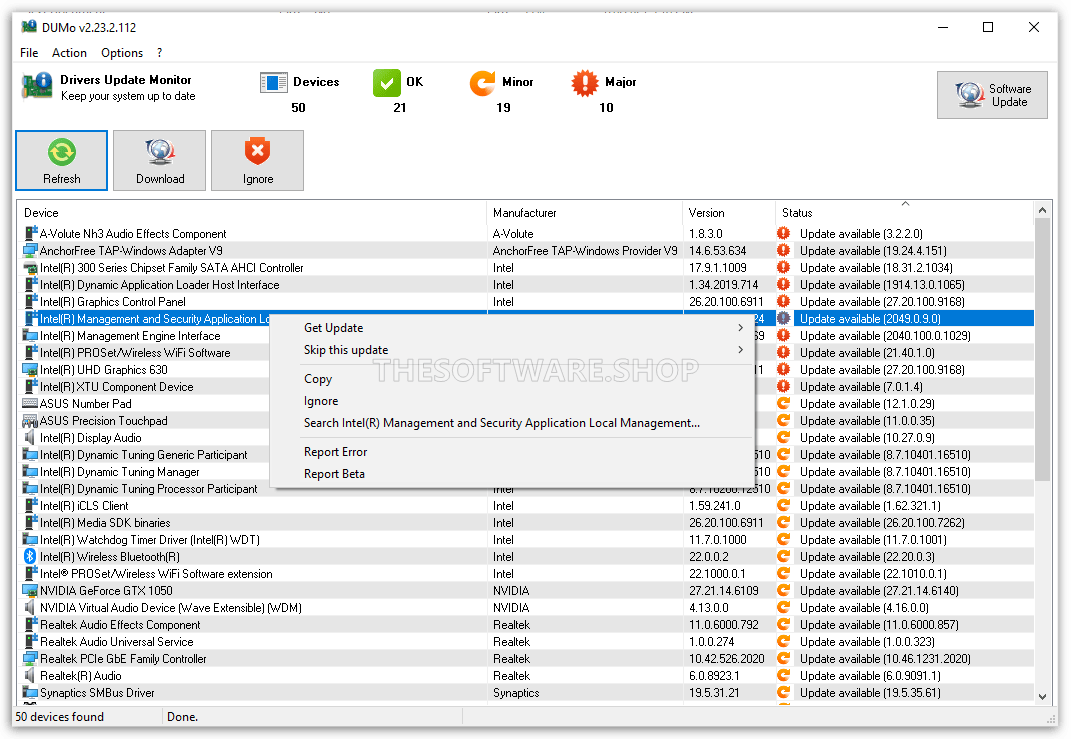This screenshot has height=739, width=1071.
Task: Click the status icon for update 2049.0.9.0
Action: [783, 318]
